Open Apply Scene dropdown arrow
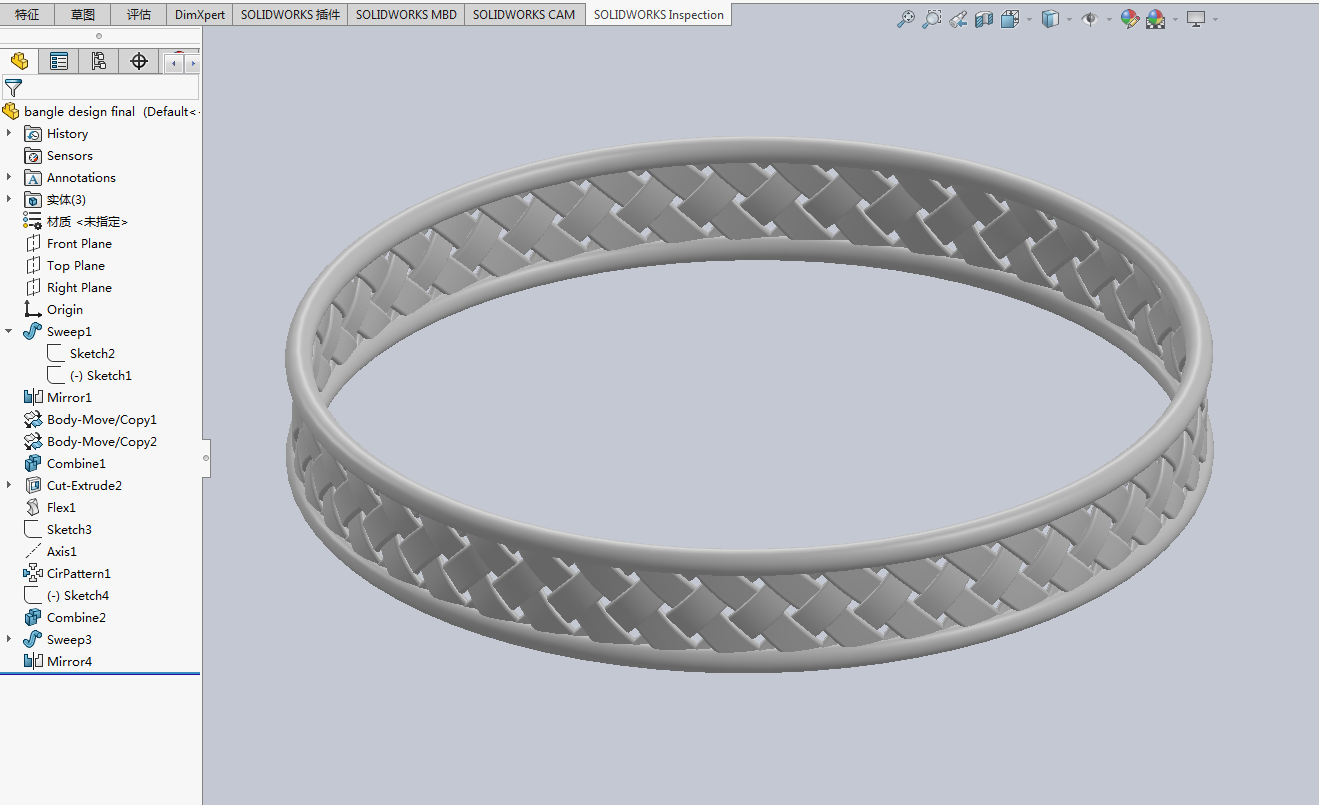Viewport: 1319px width, 805px height. click(x=1175, y=19)
